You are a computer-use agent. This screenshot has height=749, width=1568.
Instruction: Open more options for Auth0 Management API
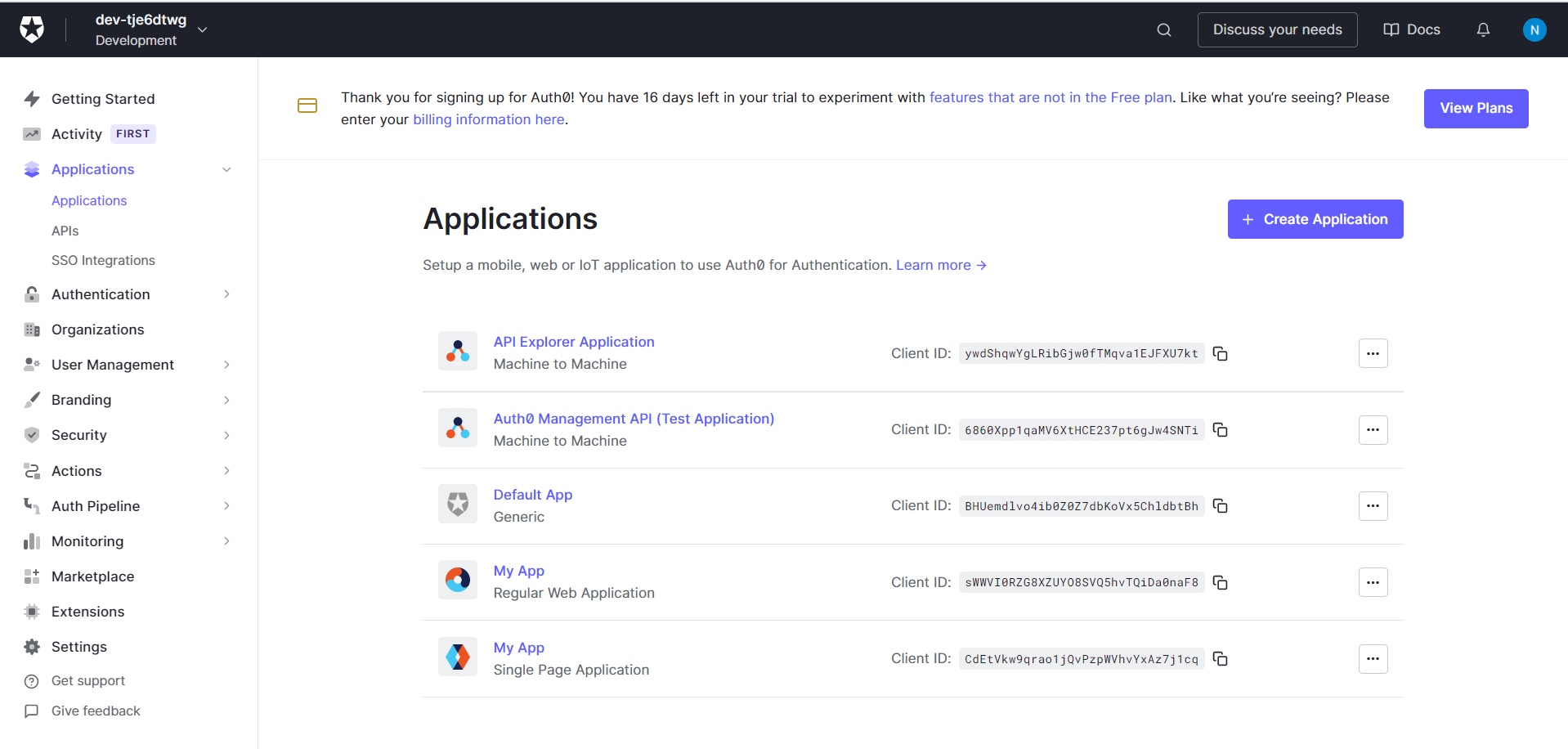pos(1373,430)
